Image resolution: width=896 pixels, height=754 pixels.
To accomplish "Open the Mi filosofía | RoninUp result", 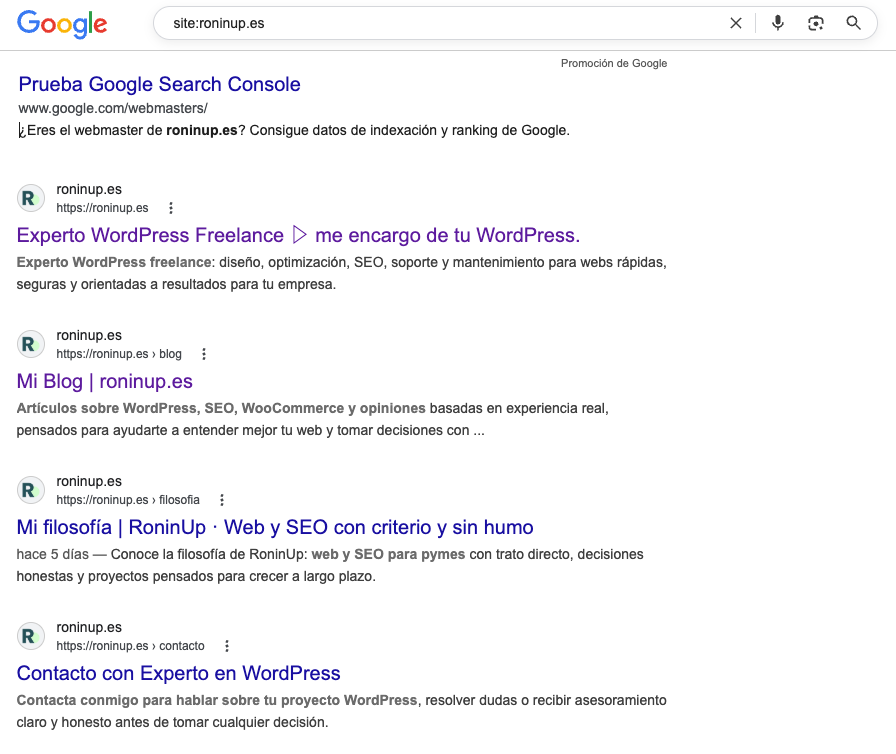I will [x=275, y=527].
